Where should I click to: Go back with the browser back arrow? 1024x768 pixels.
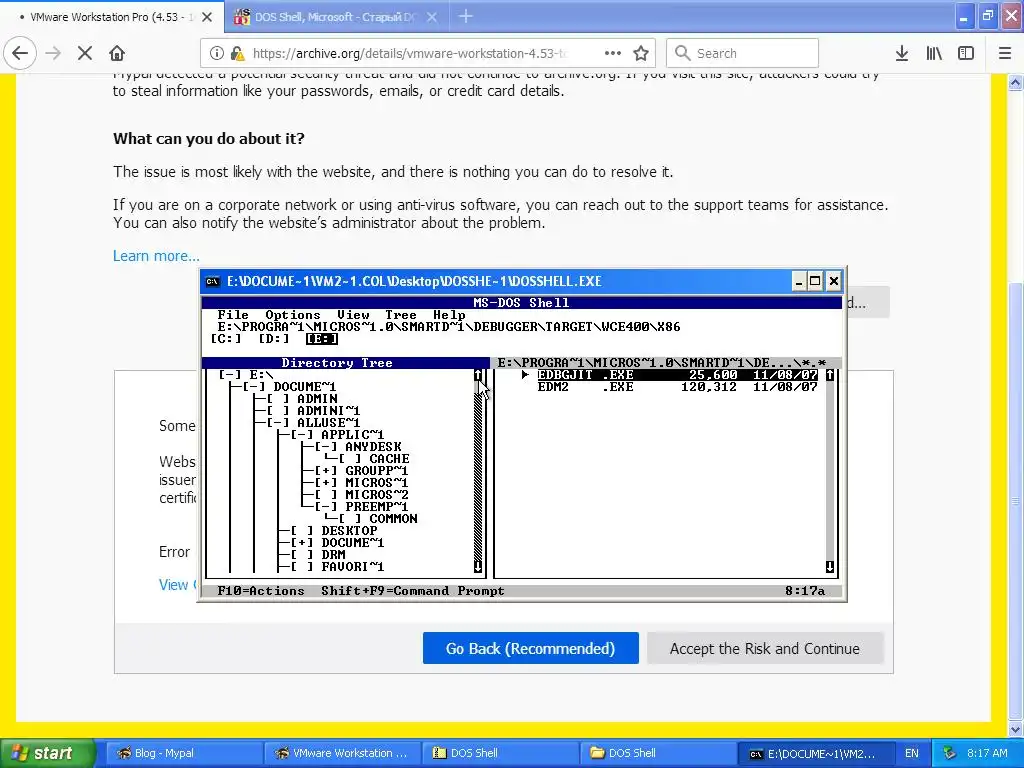tap(20, 54)
